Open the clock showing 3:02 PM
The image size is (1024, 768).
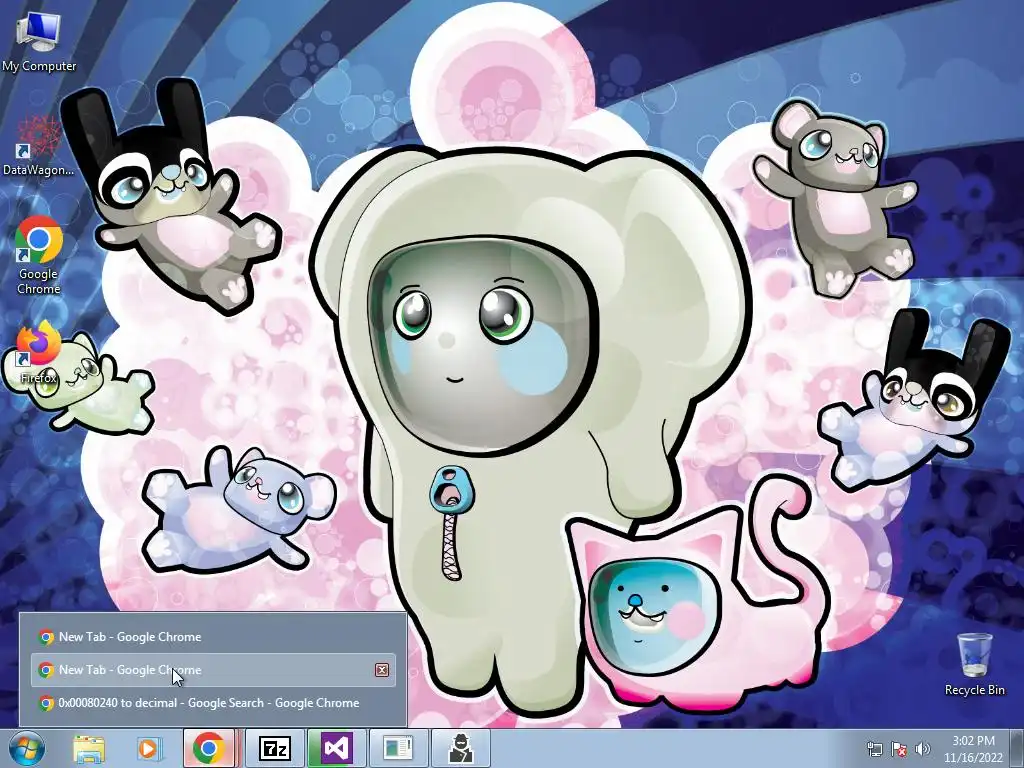[973, 749]
